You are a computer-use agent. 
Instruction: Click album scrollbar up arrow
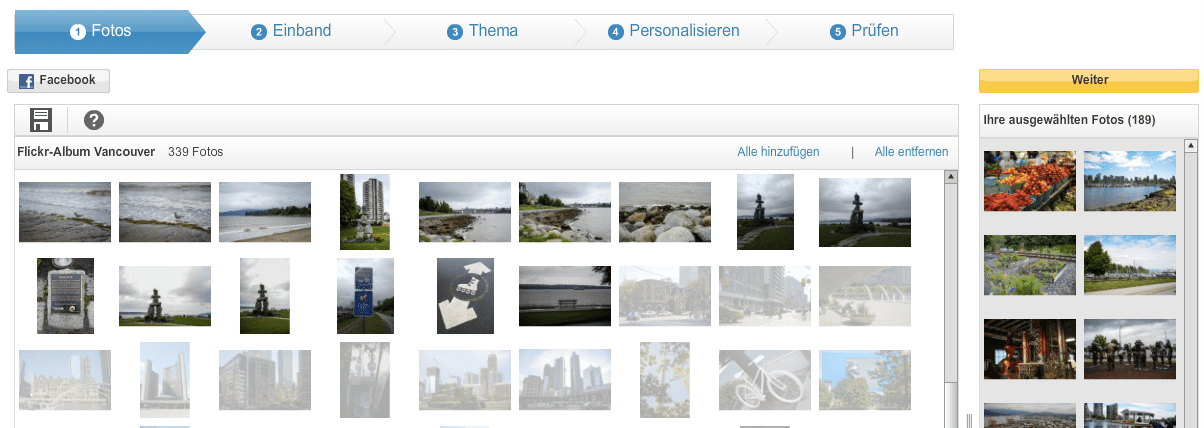coord(951,177)
